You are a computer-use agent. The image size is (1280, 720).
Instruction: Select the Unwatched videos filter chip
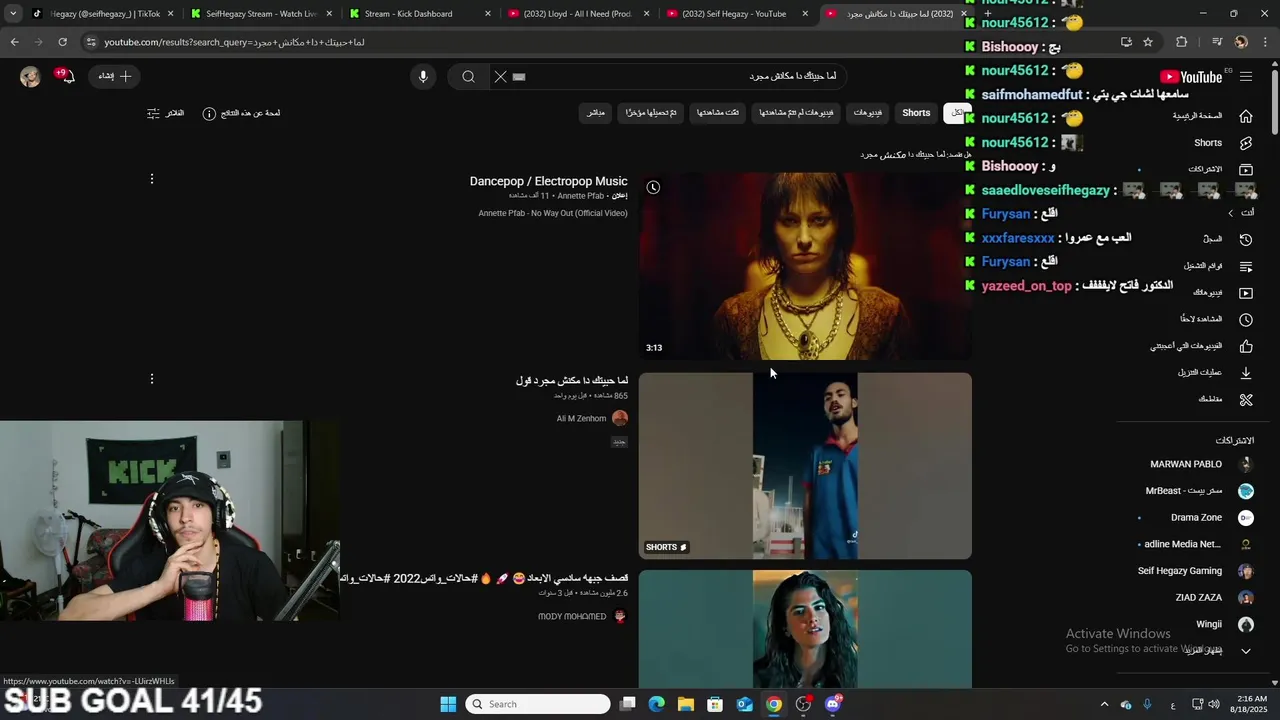pos(796,113)
